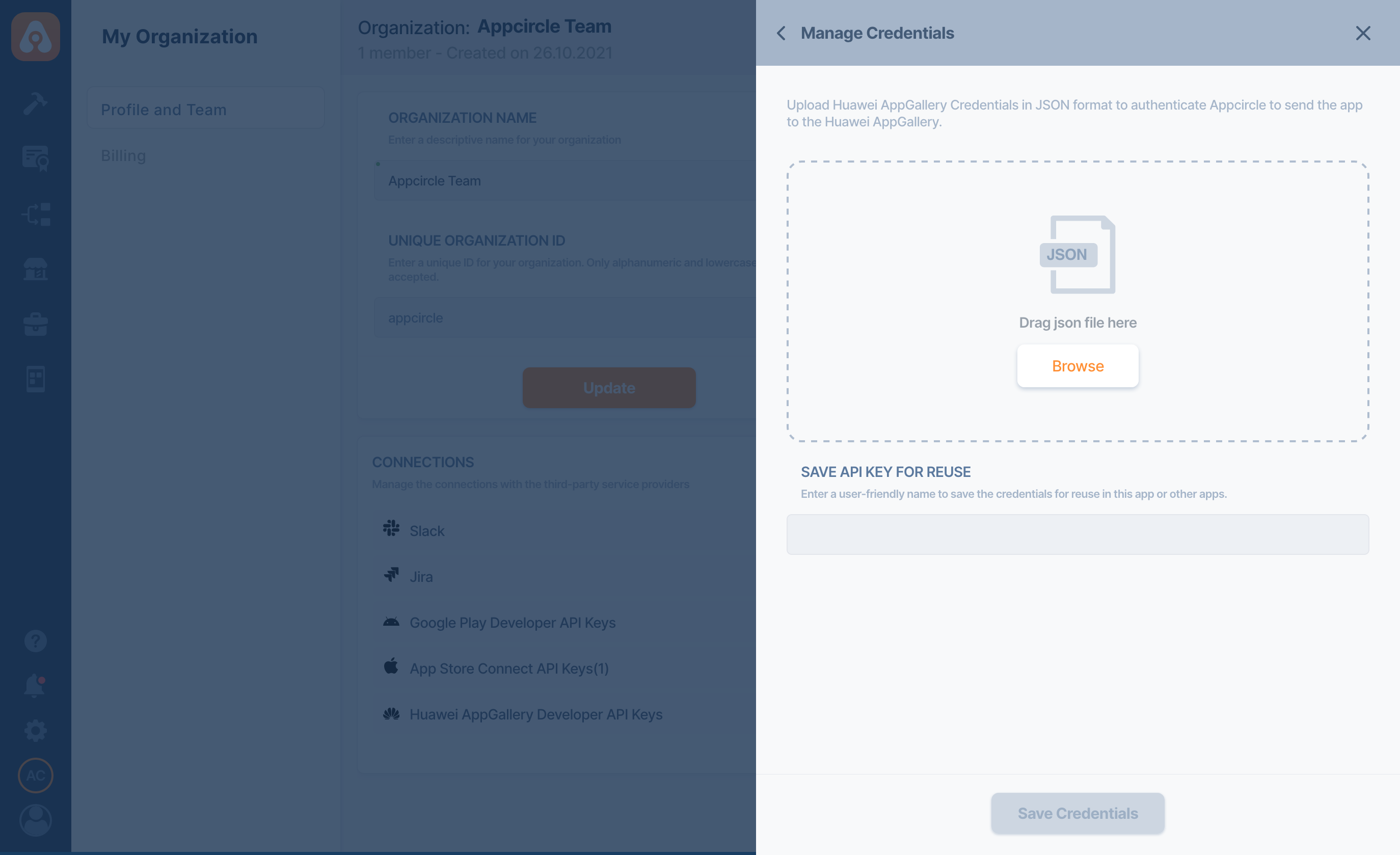
Task: Click close button on Manage Credentials panel
Action: click(1363, 33)
